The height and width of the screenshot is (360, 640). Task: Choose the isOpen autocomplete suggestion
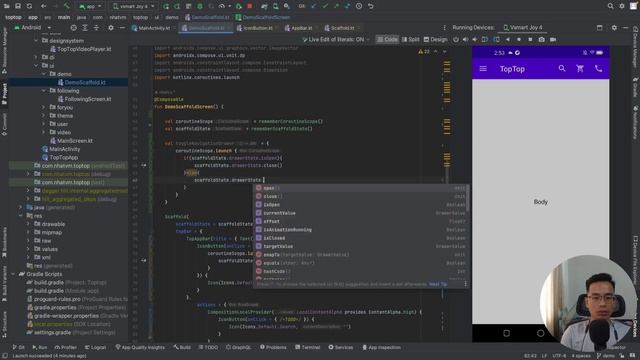coord(361,204)
